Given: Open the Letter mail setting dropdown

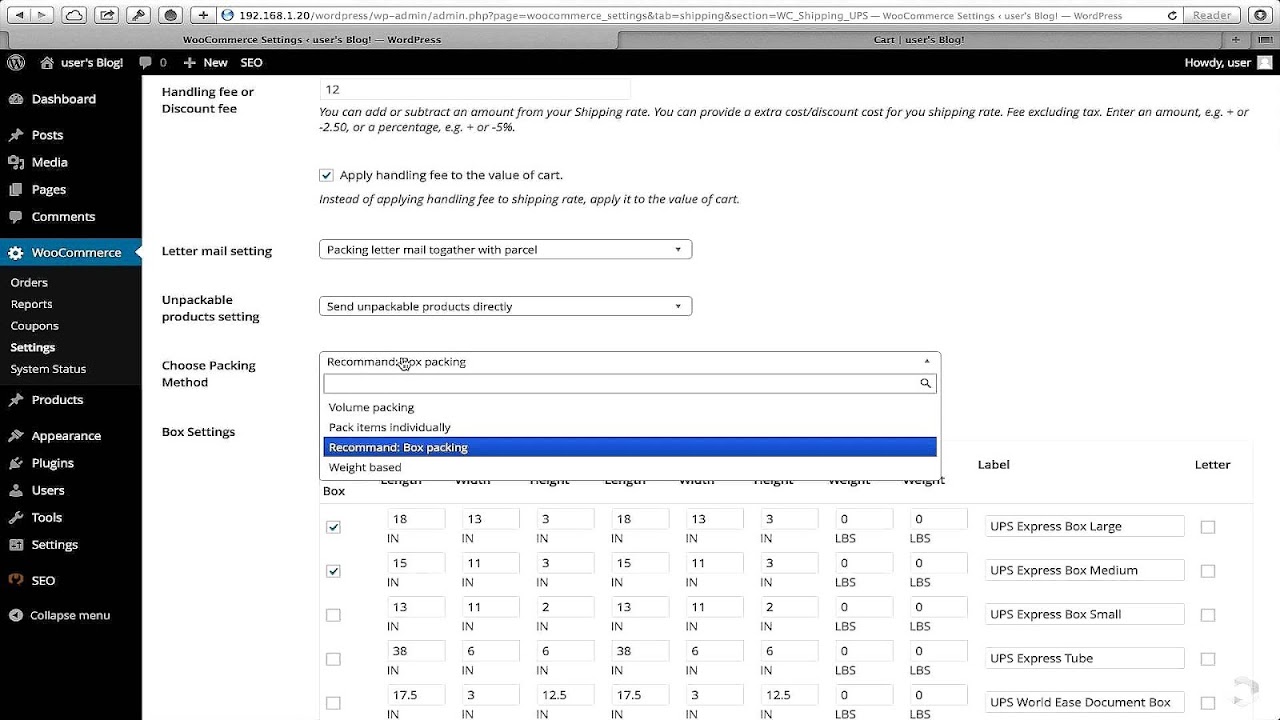Looking at the screenshot, I should (505, 249).
